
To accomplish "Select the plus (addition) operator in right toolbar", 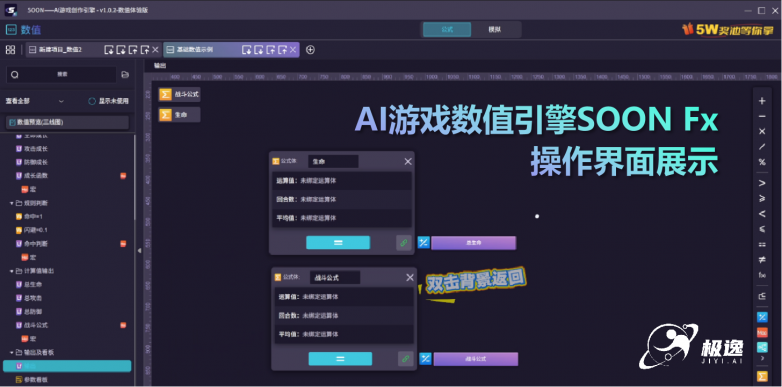I will (x=762, y=101).
